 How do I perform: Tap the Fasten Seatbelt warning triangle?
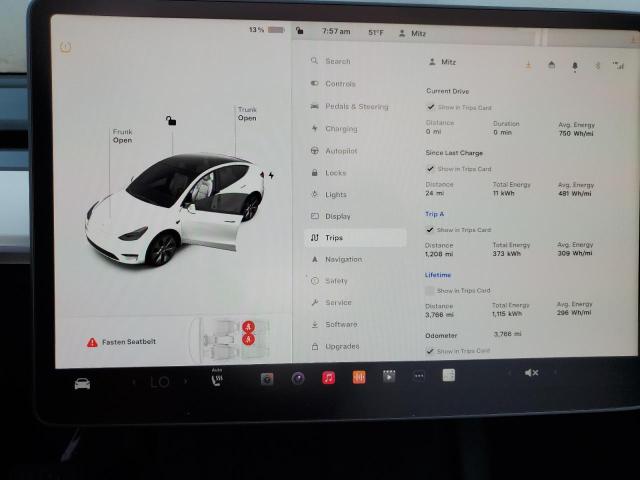92,342
